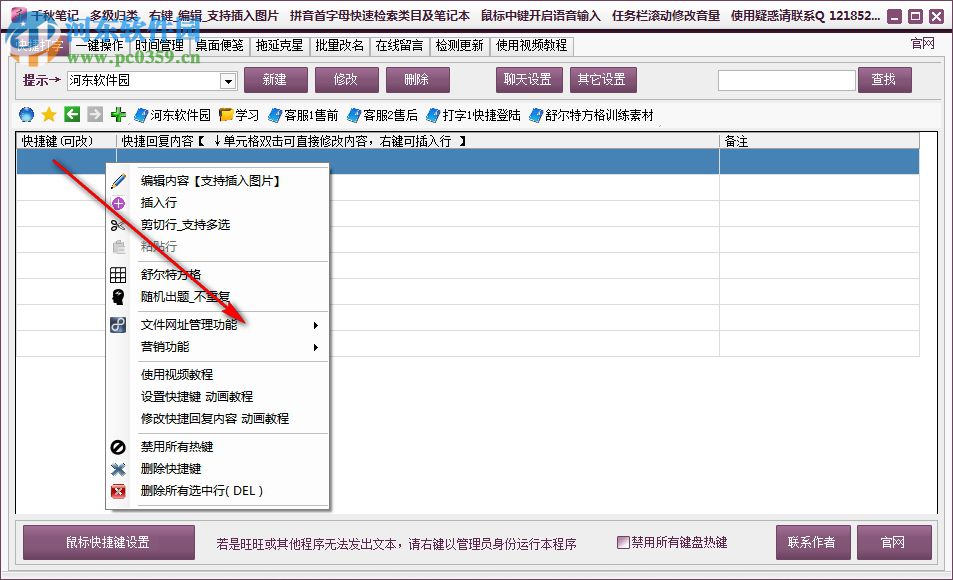Click the 新建 button
Screen dimensions: 953x580
(275, 79)
